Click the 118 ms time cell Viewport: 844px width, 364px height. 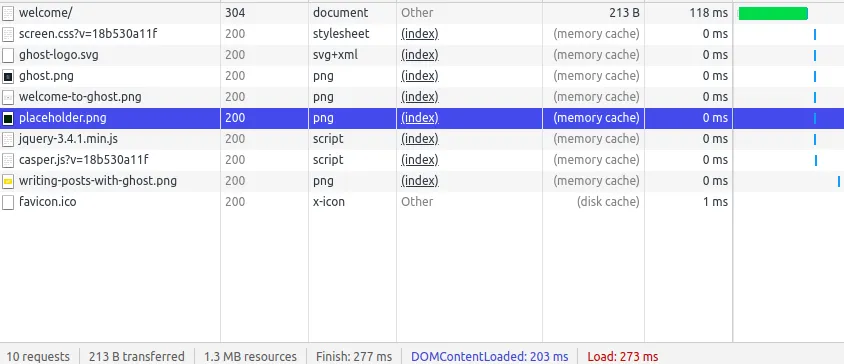tap(709, 13)
